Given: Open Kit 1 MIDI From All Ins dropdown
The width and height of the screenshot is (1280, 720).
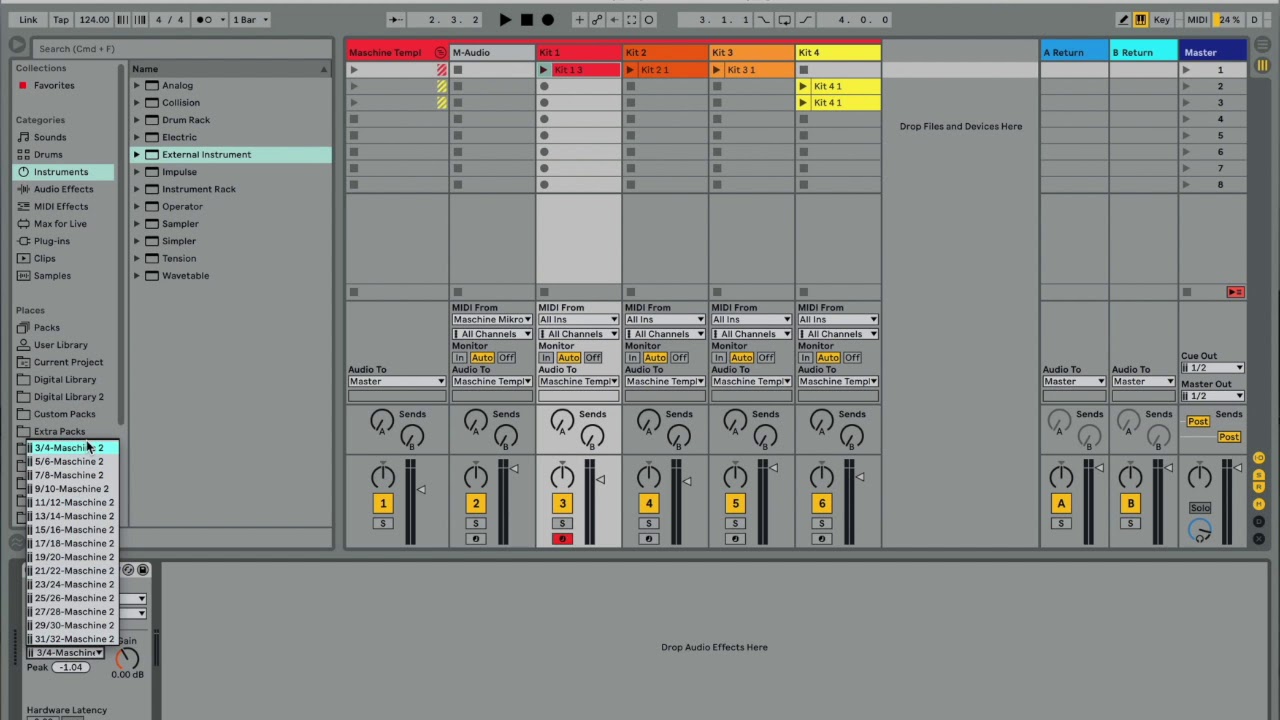Looking at the screenshot, I should pyautogui.click(x=578, y=320).
